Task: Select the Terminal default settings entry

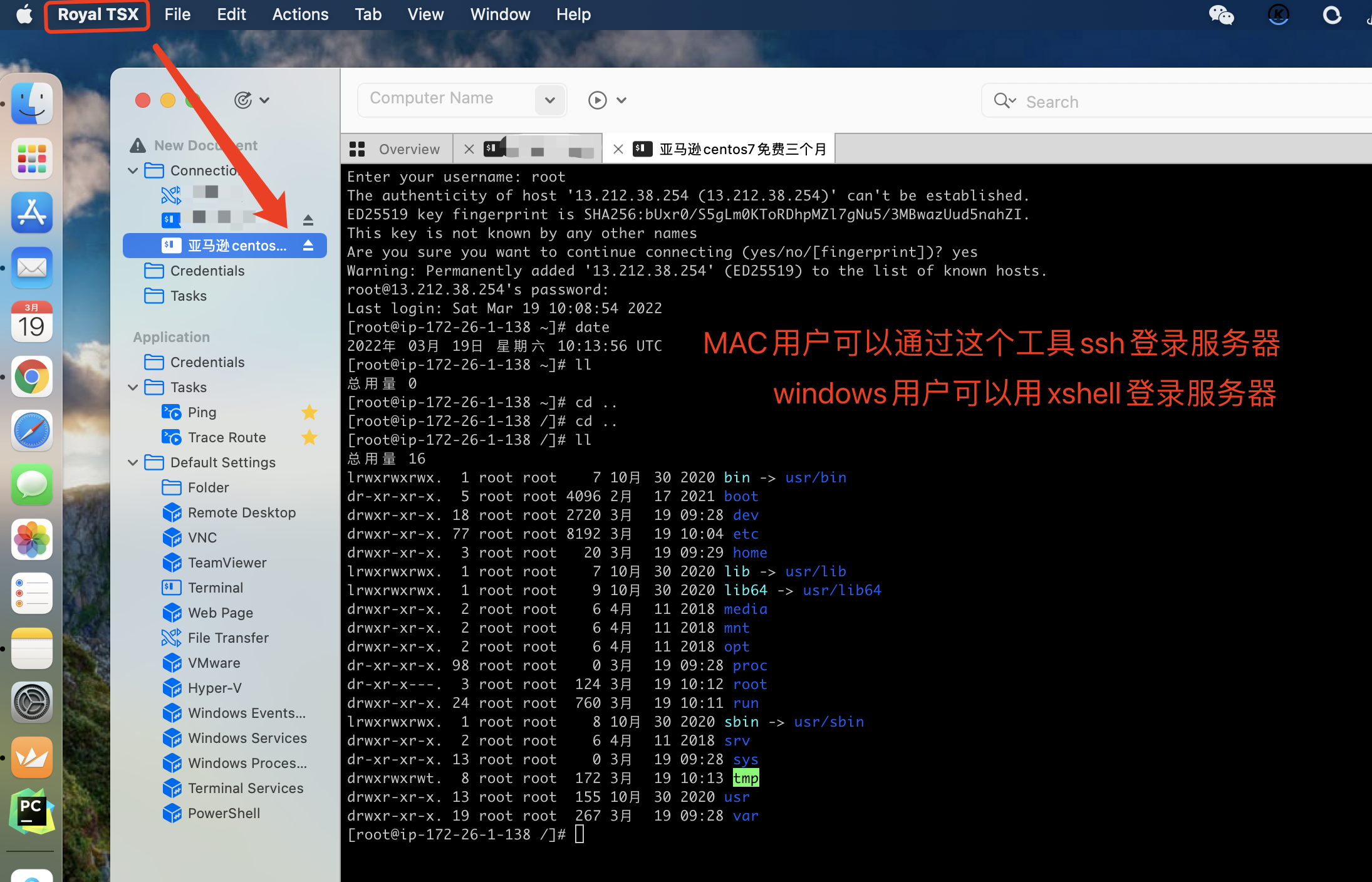Action: 215,588
